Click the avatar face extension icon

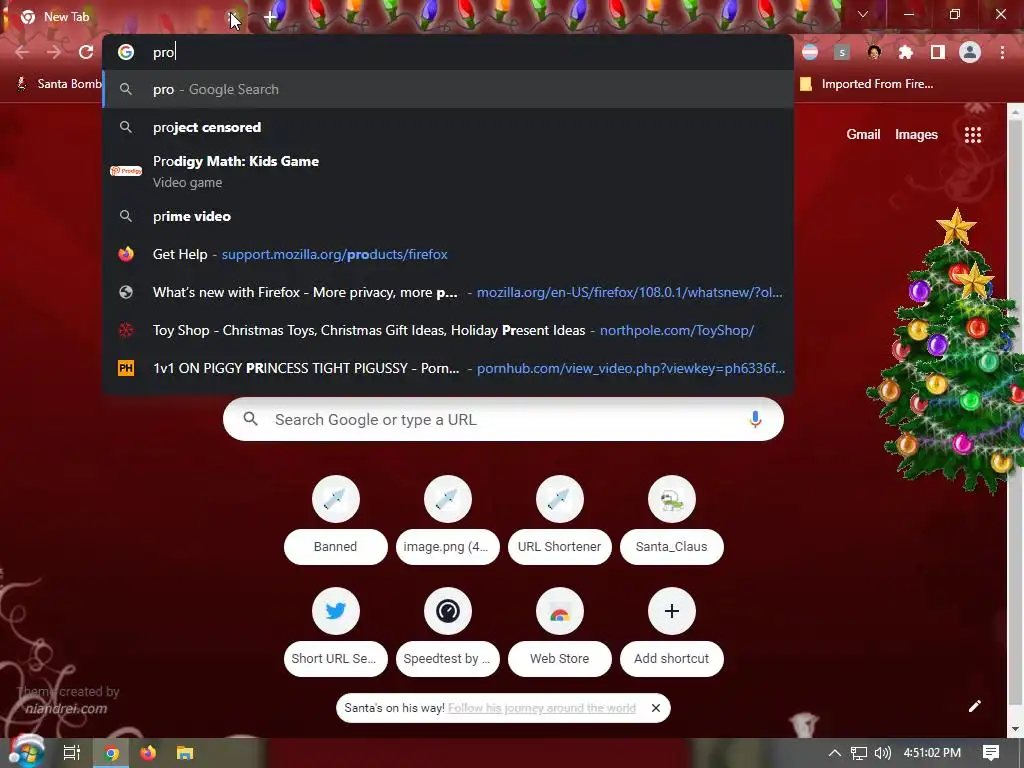coord(874,52)
